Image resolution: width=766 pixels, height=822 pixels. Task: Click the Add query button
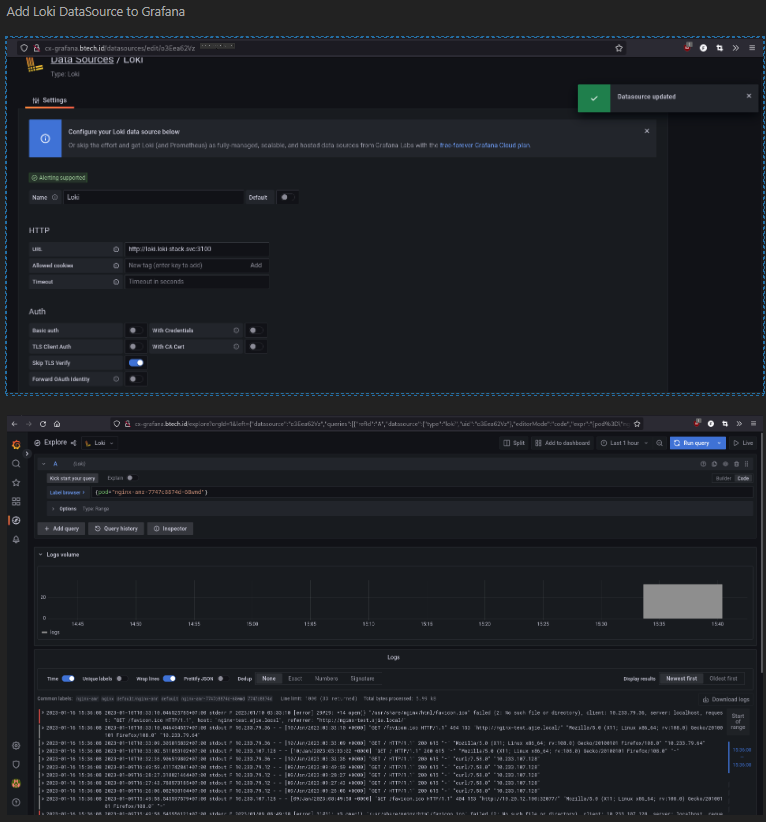(61, 528)
